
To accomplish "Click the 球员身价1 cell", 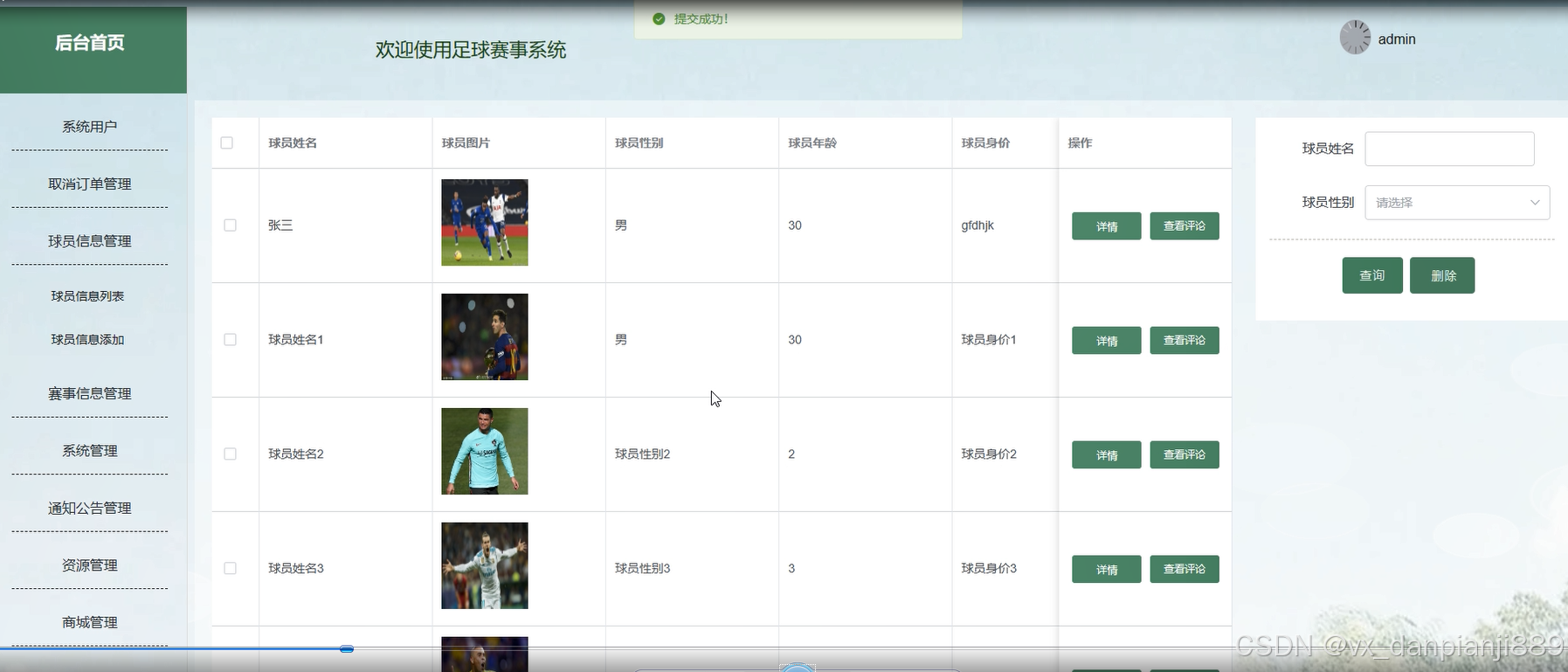I will [x=989, y=340].
